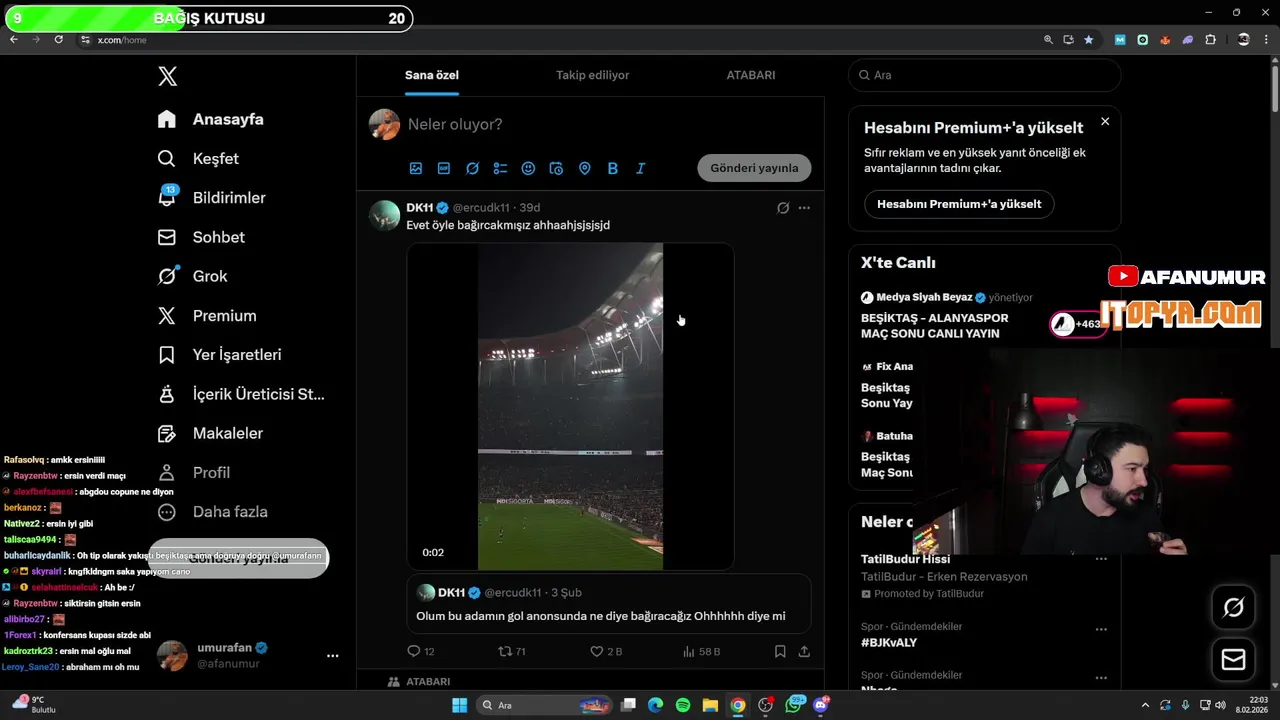Switch to the Sana özel tab

point(432,75)
